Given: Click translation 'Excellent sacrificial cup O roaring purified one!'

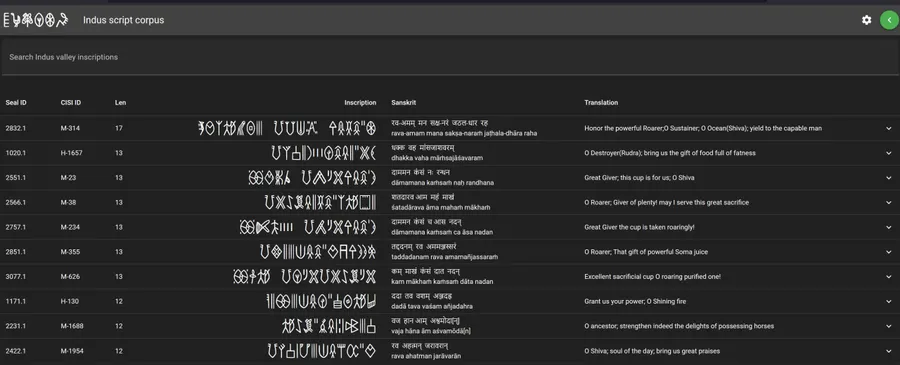Looking at the screenshot, I should 653,277.
